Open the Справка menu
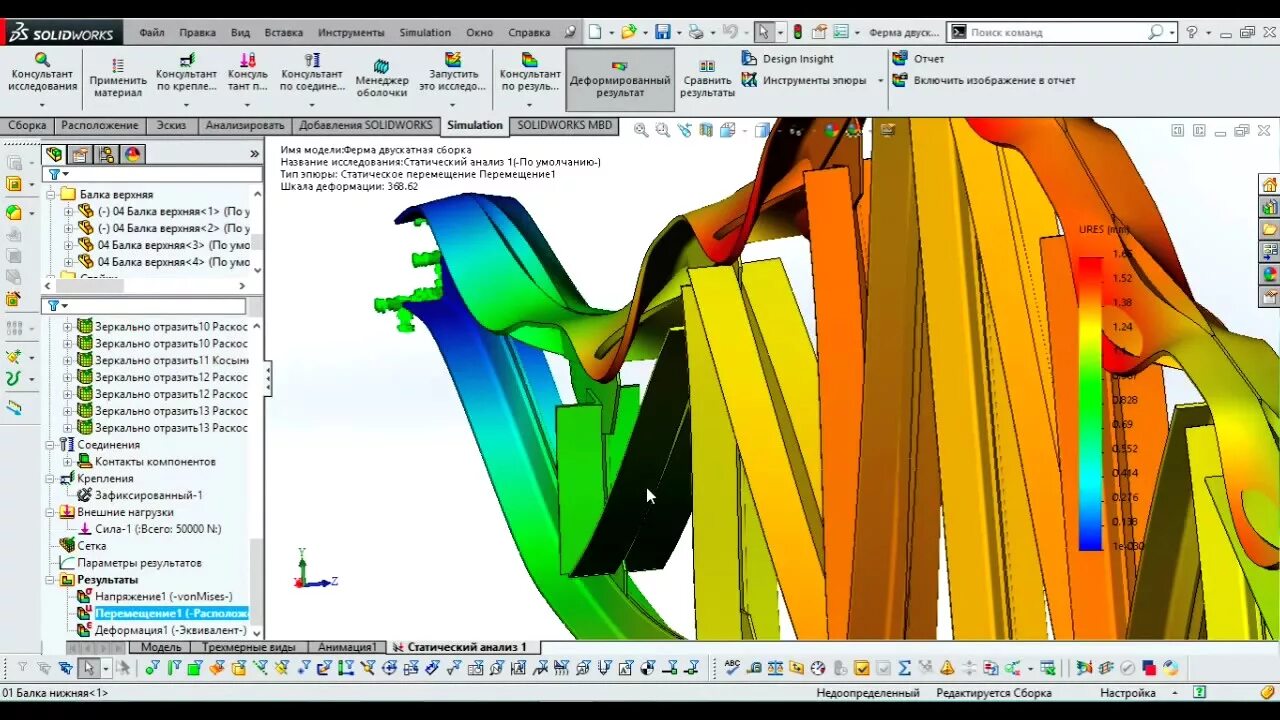Screen dimensions: 1280x720 (x=529, y=32)
